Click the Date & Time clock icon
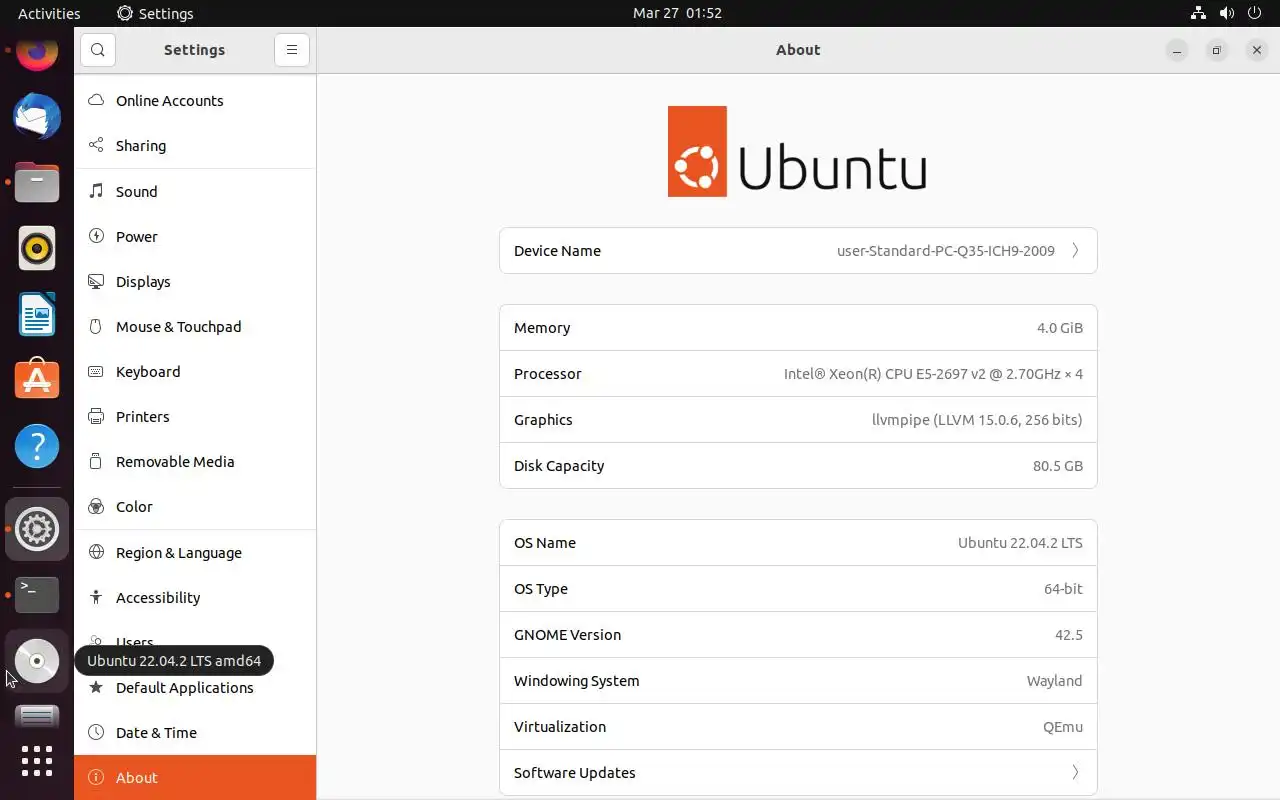This screenshot has width=1280, height=800. 96,732
